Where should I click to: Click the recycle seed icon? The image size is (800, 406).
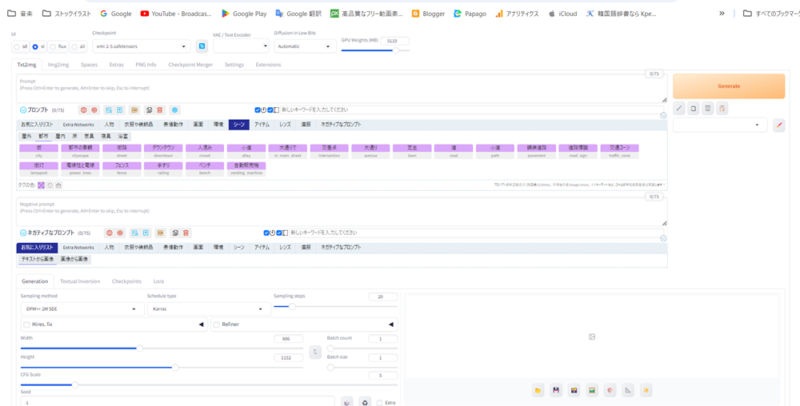click(x=365, y=402)
